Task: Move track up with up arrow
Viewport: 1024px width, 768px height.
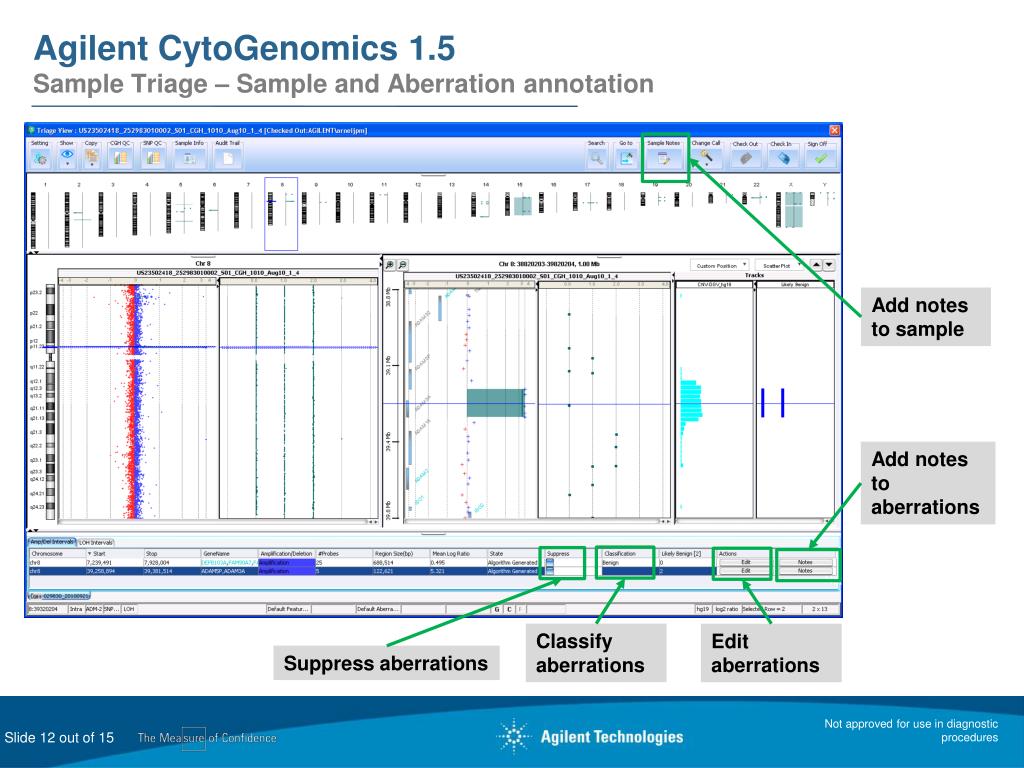Action: coord(816,264)
